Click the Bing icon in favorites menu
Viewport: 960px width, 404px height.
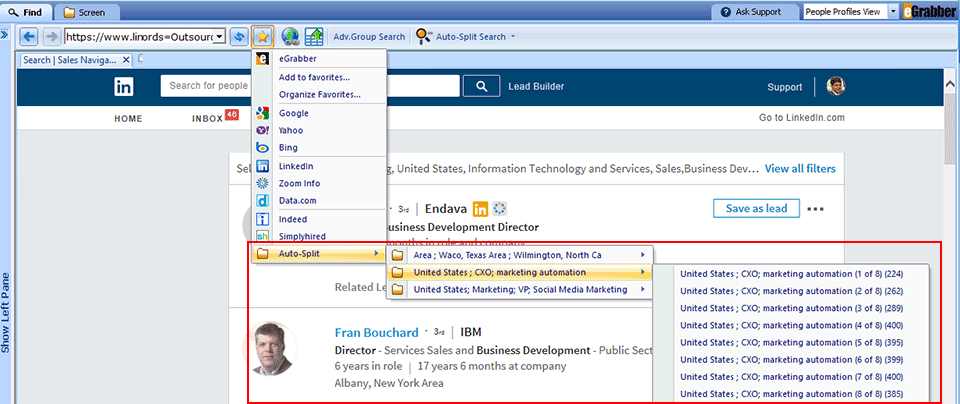(x=263, y=148)
